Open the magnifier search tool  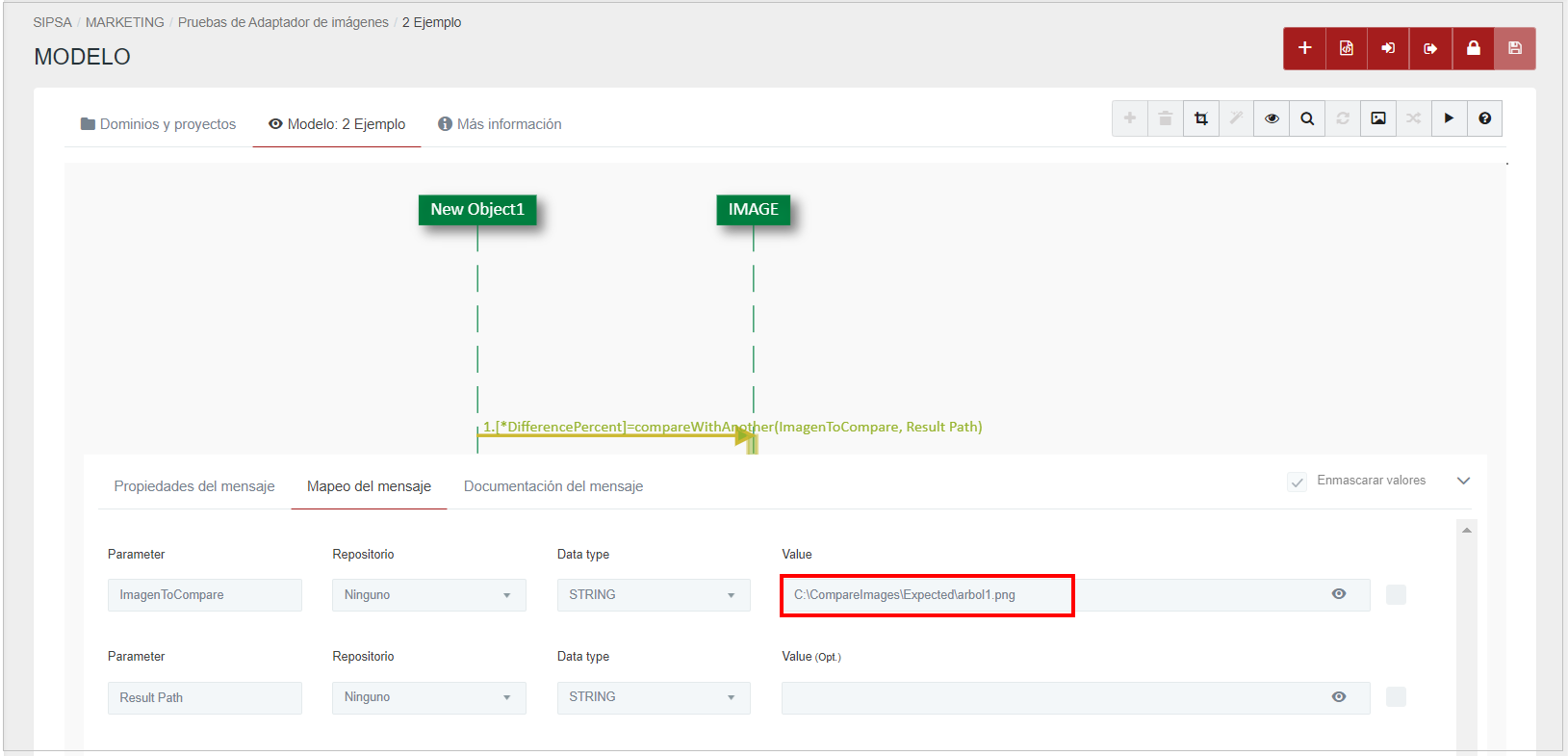(x=1307, y=118)
